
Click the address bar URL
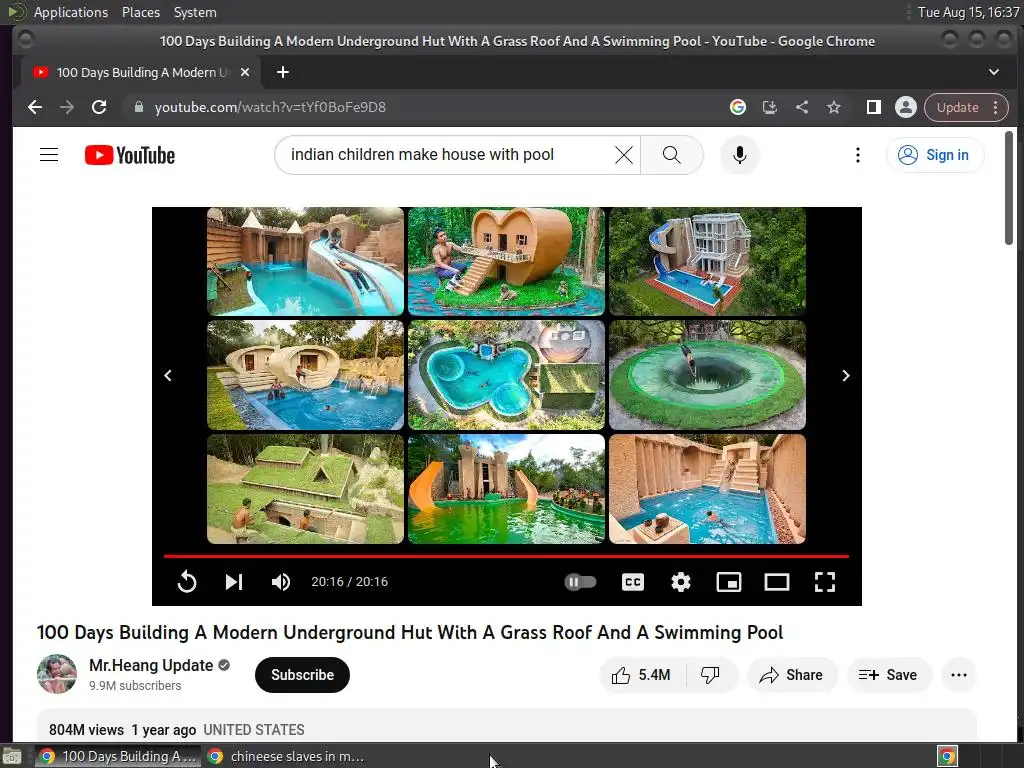click(270, 107)
